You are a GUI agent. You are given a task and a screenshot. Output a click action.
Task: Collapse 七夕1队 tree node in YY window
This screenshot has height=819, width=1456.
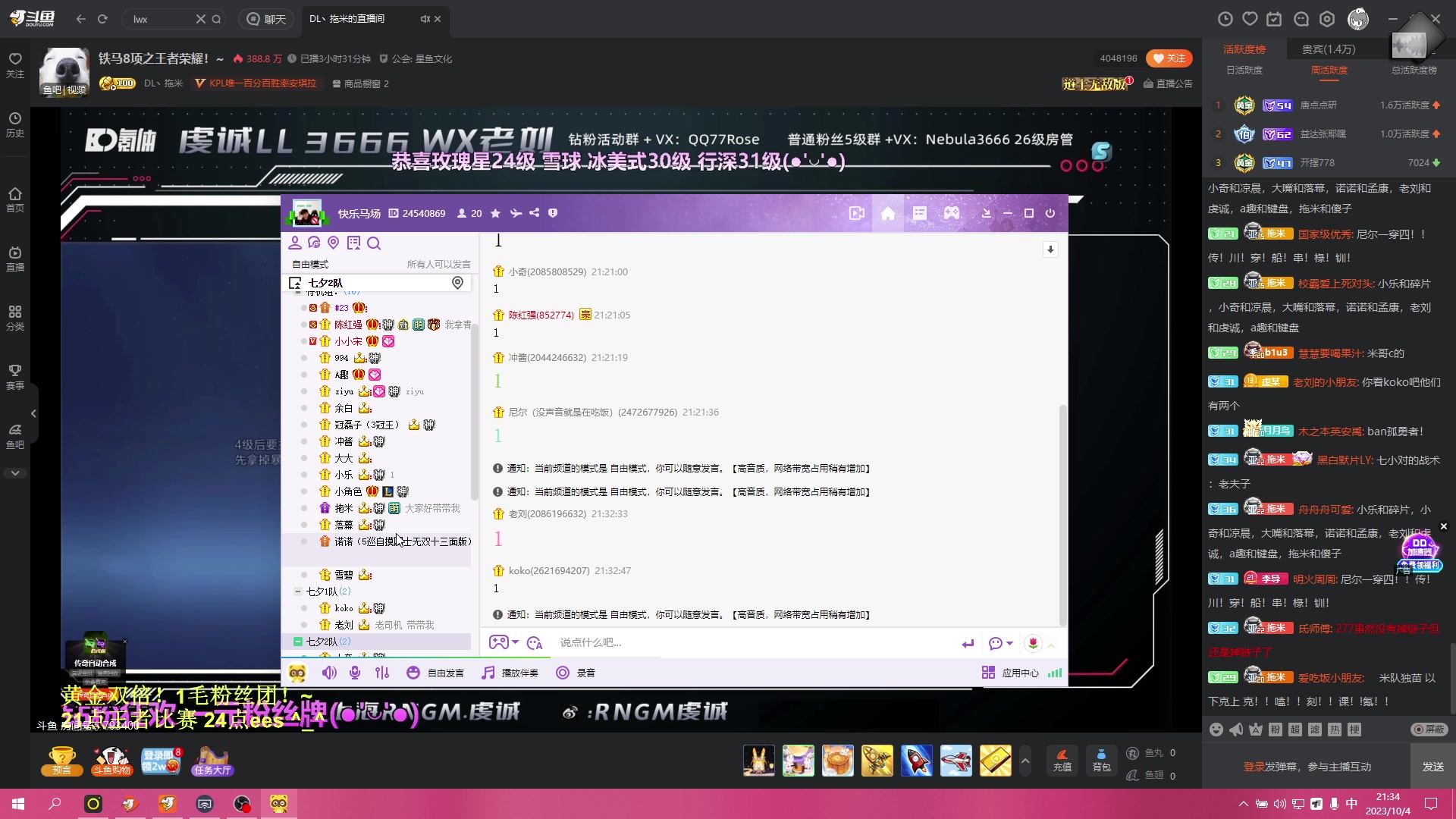coord(298,591)
